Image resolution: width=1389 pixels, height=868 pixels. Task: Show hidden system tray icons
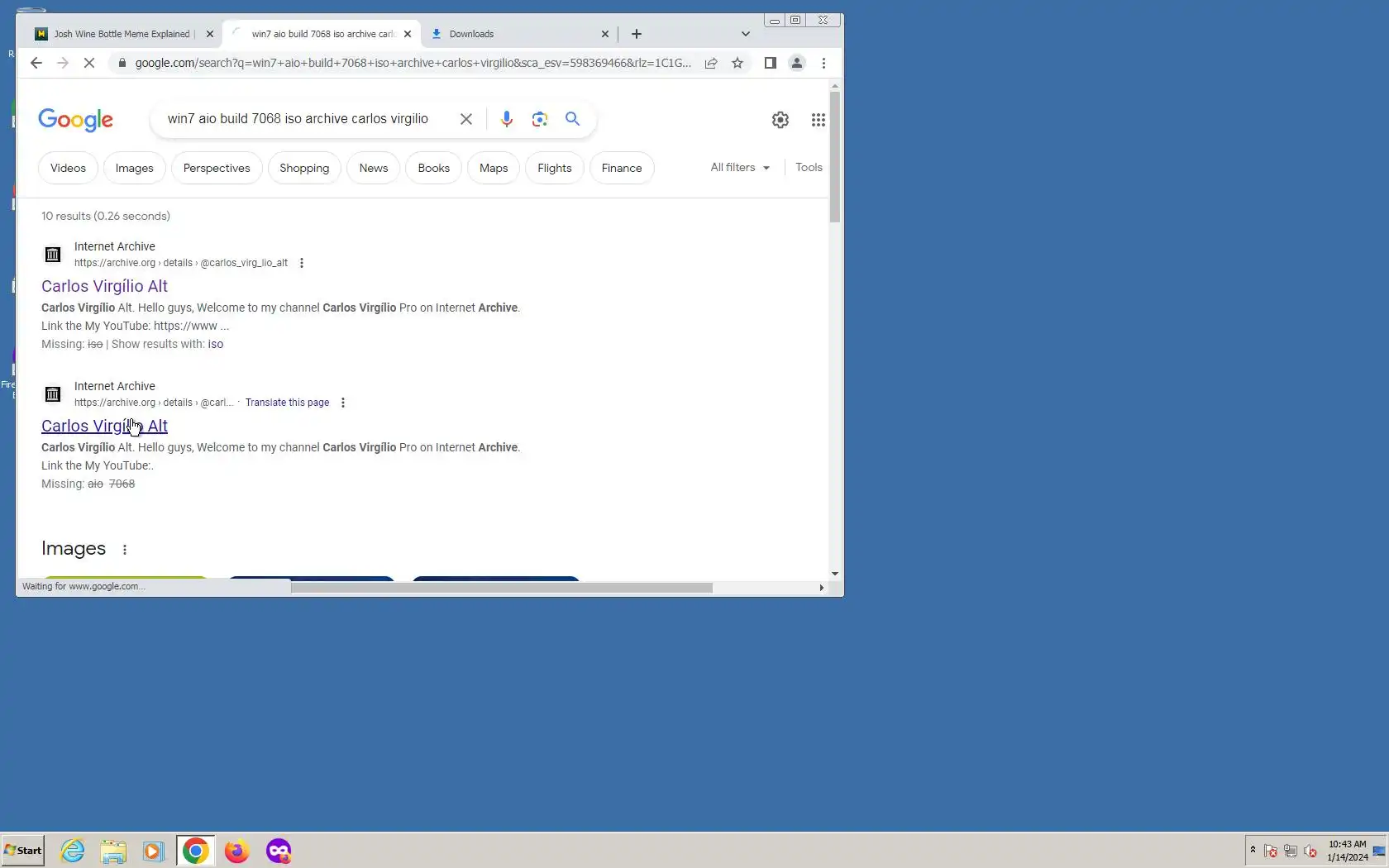click(1253, 850)
